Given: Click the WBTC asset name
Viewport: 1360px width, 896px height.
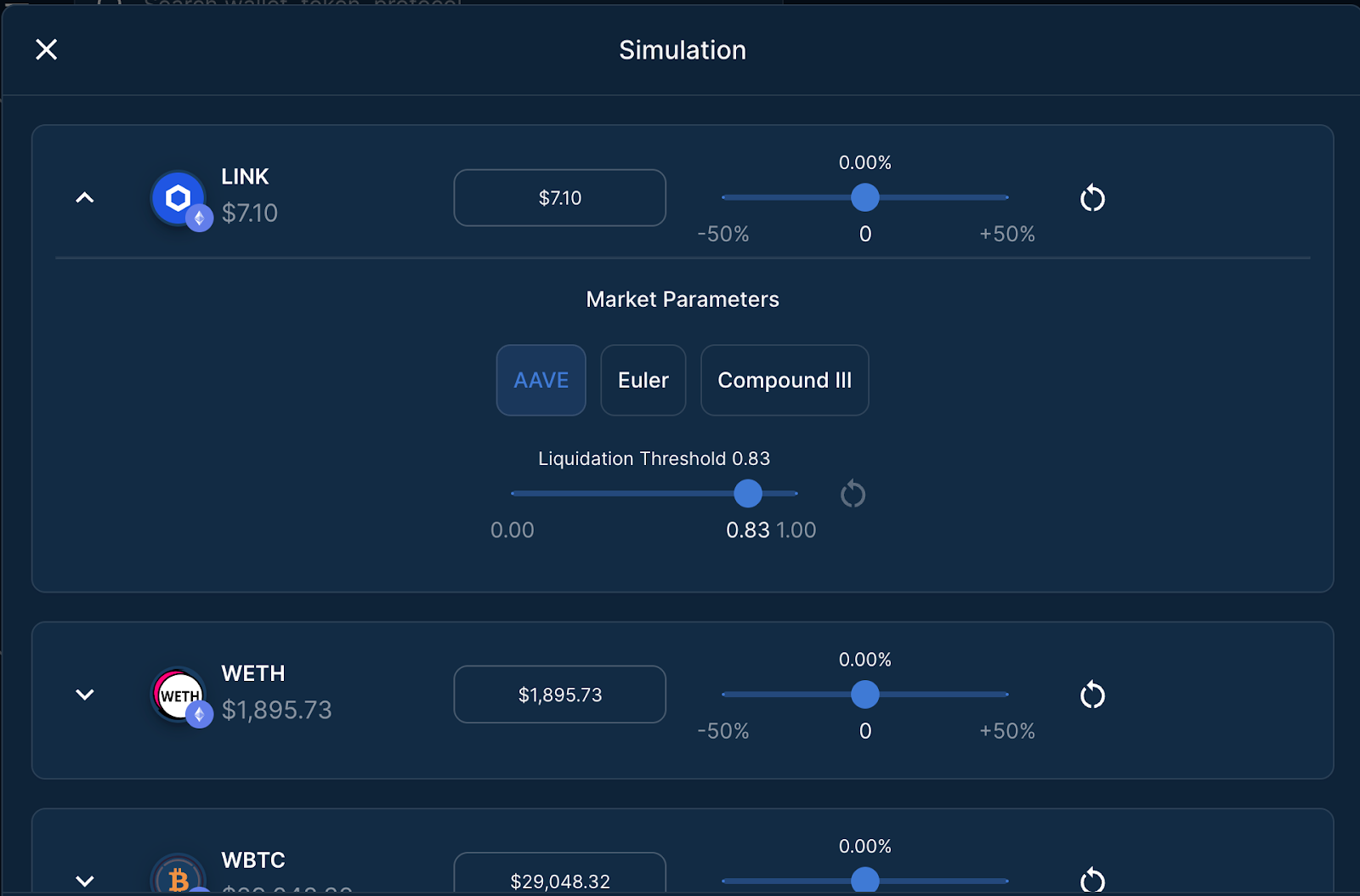Looking at the screenshot, I should (x=253, y=860).
